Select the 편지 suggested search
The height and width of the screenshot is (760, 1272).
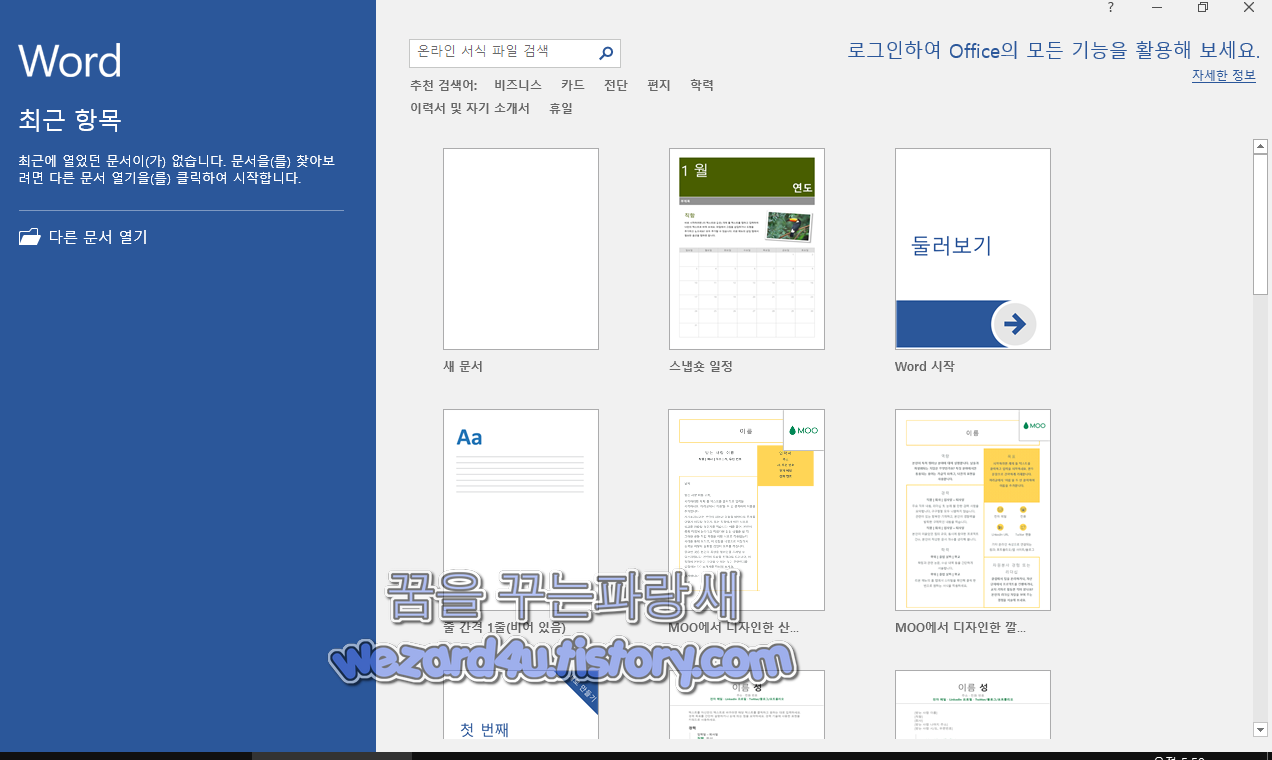659,85
